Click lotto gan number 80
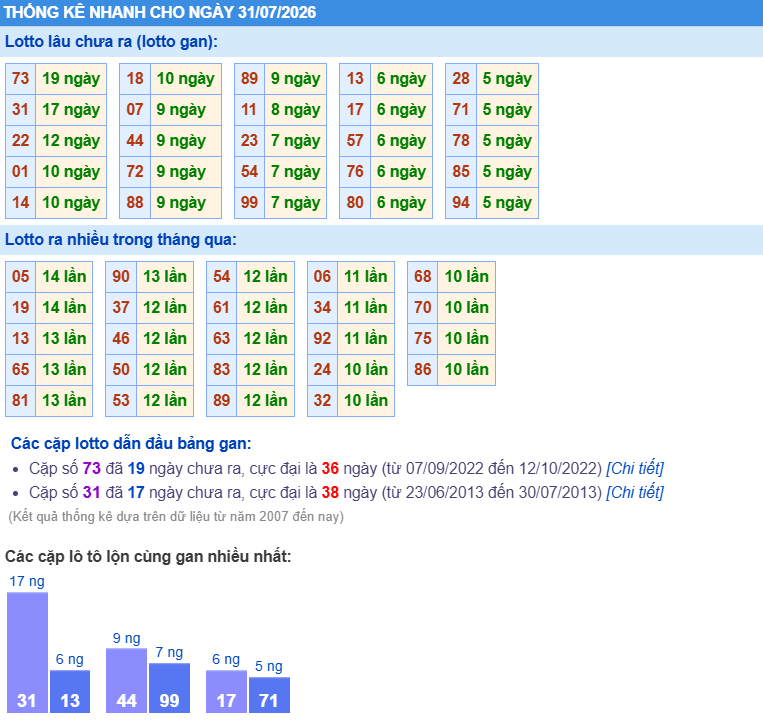Screen dimensions: 763x720 355,203
